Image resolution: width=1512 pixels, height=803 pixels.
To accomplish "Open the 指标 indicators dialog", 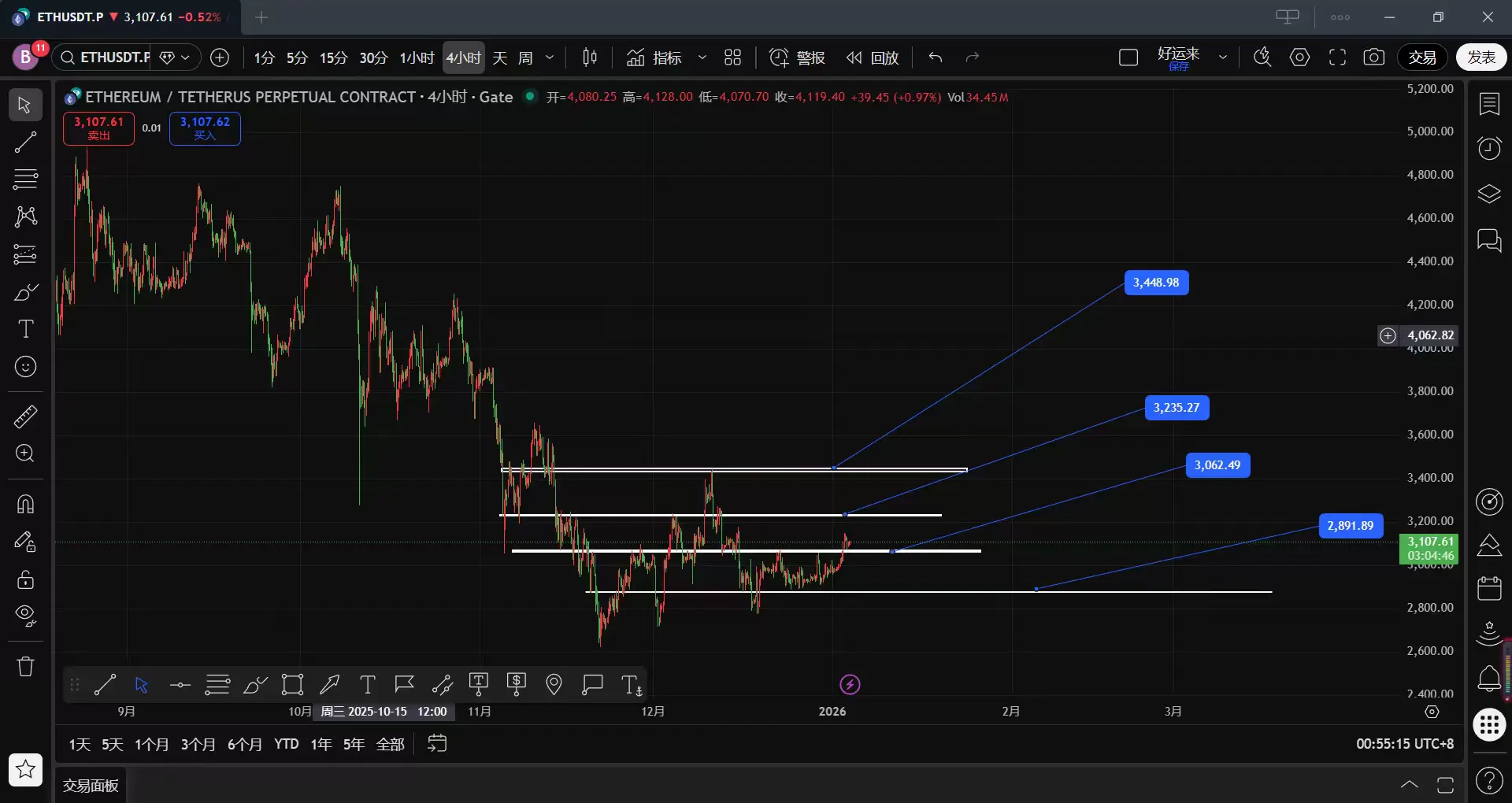I will pyautogui.click(x=654, y=57).
